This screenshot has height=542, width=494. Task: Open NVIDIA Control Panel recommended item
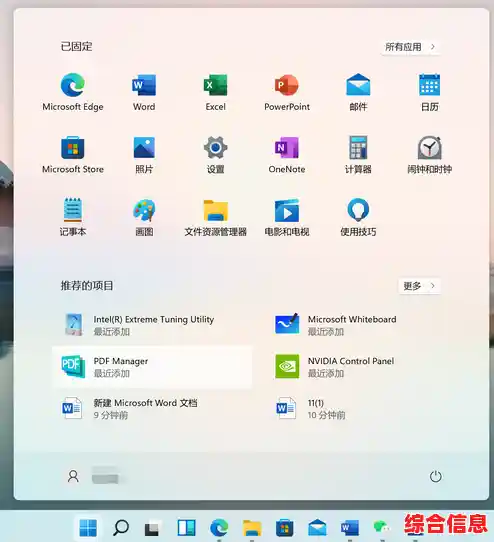[x=366, y=367]
